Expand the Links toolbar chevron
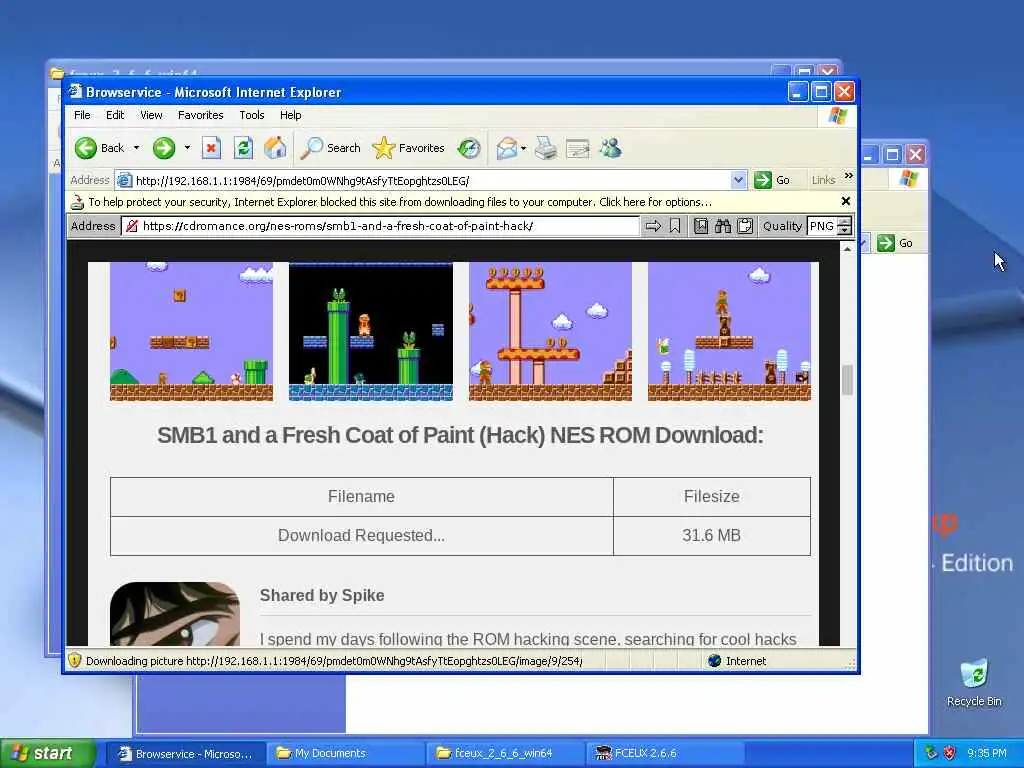The height and width of the screenshot is (768, 1024). pos(848,176)
